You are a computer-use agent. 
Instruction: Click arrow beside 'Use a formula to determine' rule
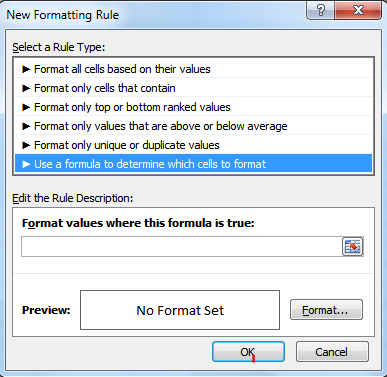click(x=26, y=164)
